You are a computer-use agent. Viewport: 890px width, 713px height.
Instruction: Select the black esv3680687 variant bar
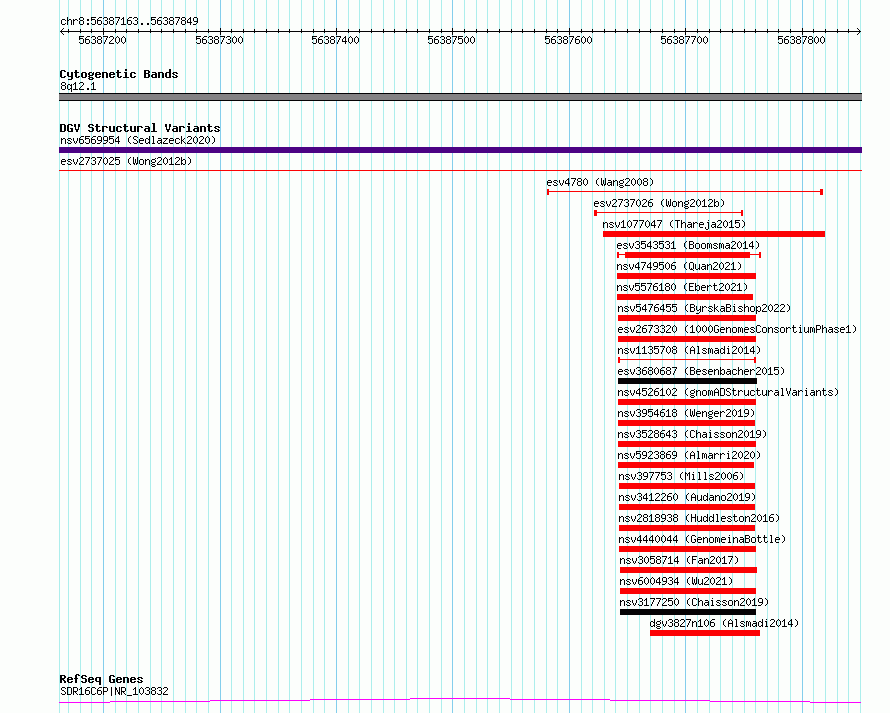point(687,381)
